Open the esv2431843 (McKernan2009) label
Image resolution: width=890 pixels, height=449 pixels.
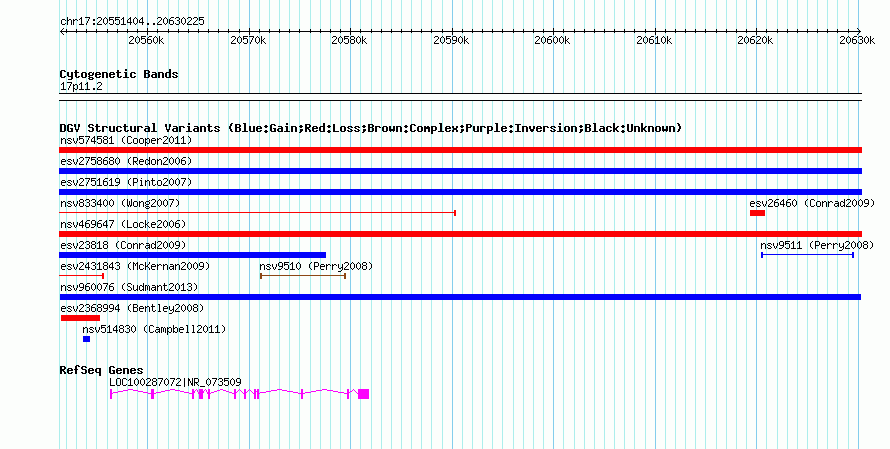pos(135,266)
